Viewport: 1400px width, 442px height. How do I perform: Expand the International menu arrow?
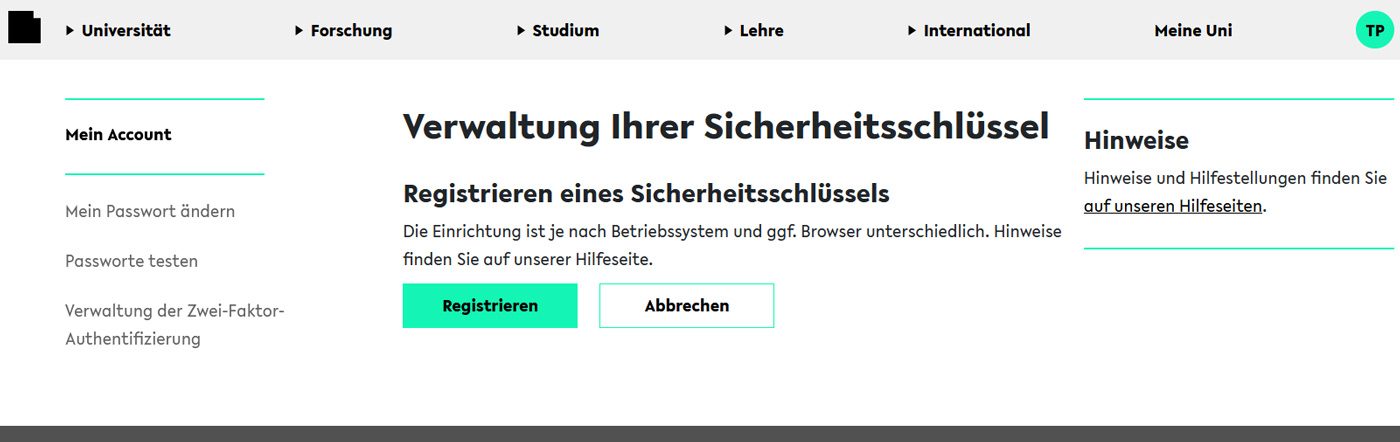click(912, 31)
